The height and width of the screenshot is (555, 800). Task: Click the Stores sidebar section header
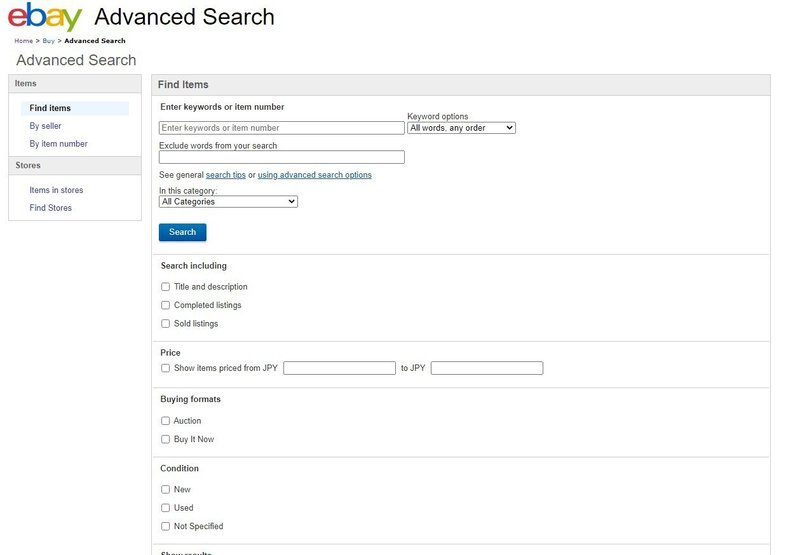(74, 166)
